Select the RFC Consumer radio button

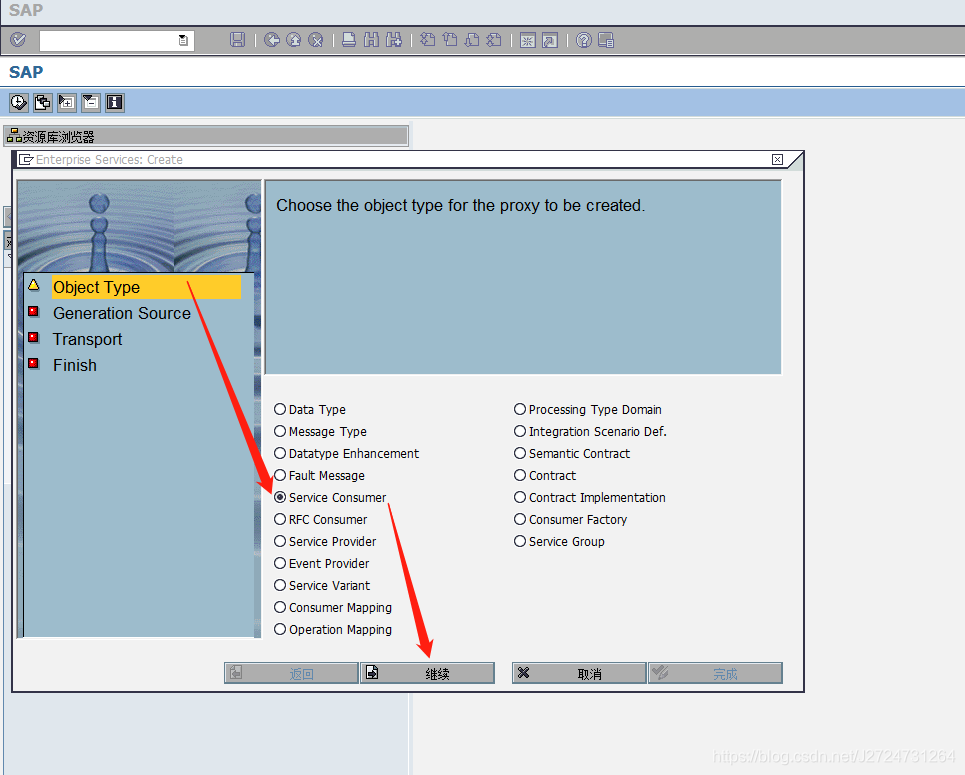click(x=280, y=520)
